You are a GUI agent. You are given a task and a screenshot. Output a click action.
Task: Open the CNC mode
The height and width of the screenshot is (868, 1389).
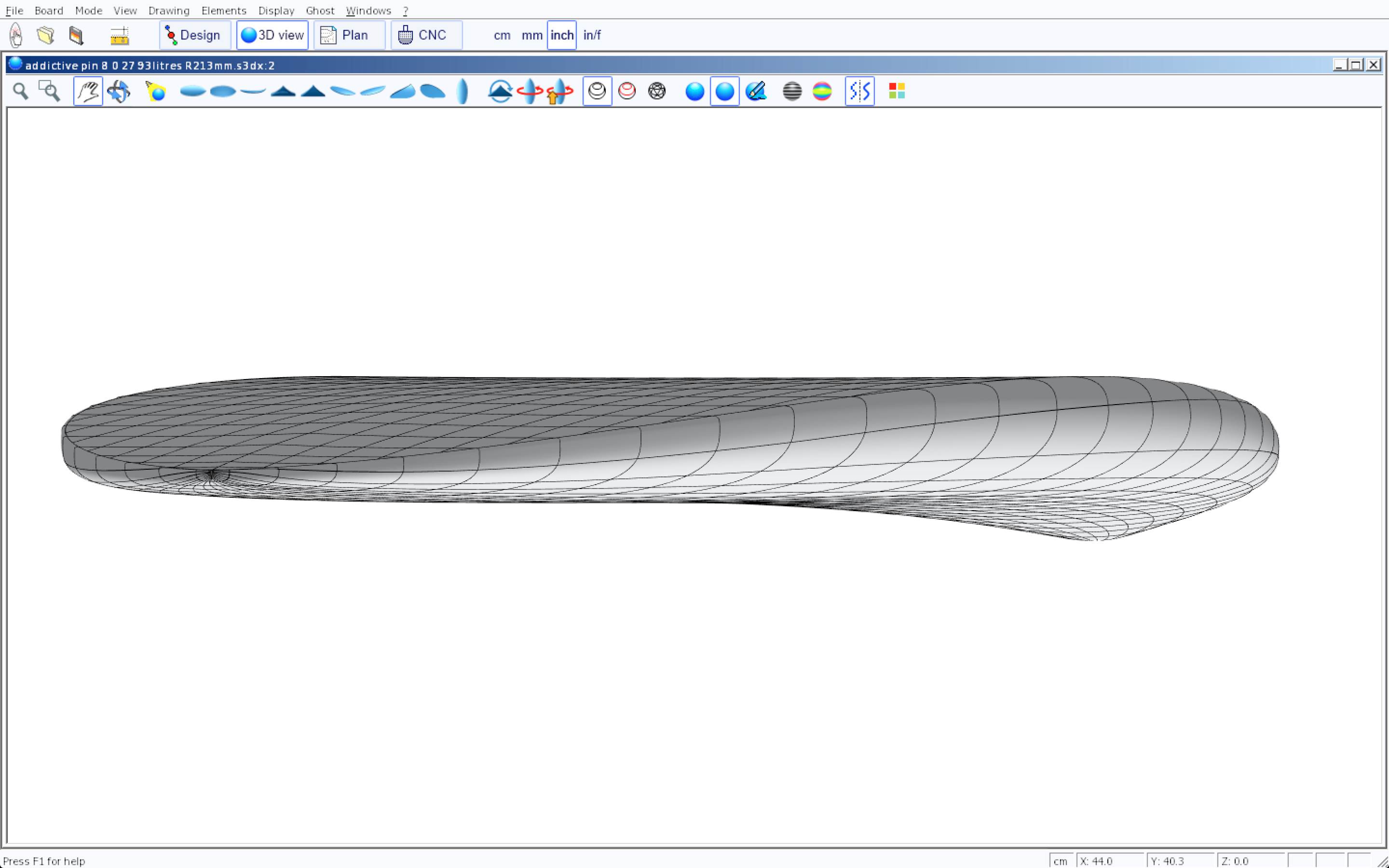426,36
